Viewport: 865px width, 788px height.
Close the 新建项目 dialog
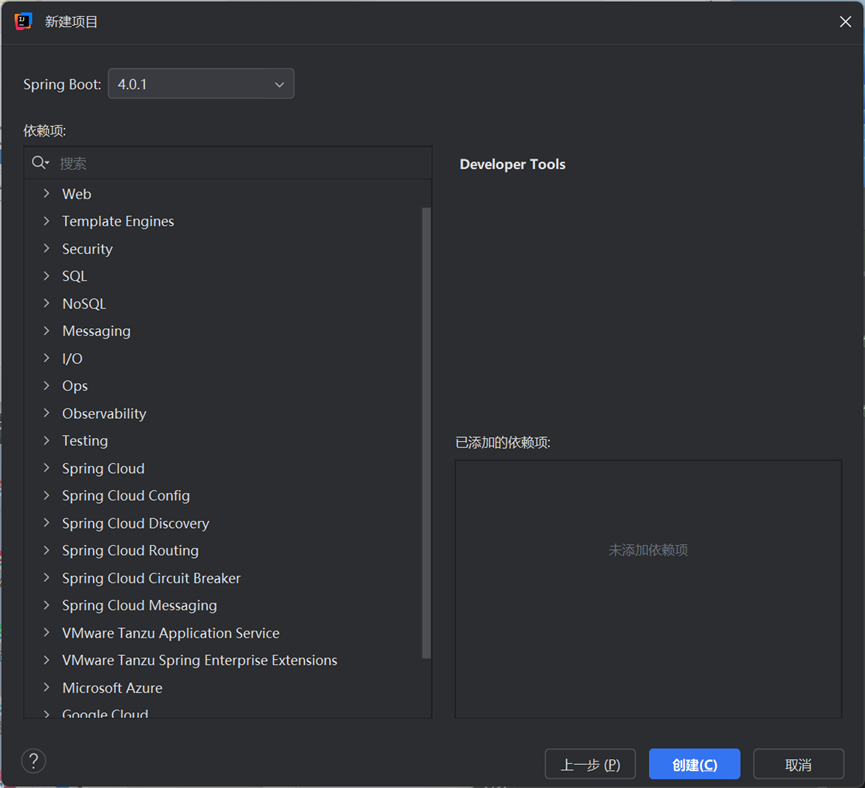(x=845, y=22)
